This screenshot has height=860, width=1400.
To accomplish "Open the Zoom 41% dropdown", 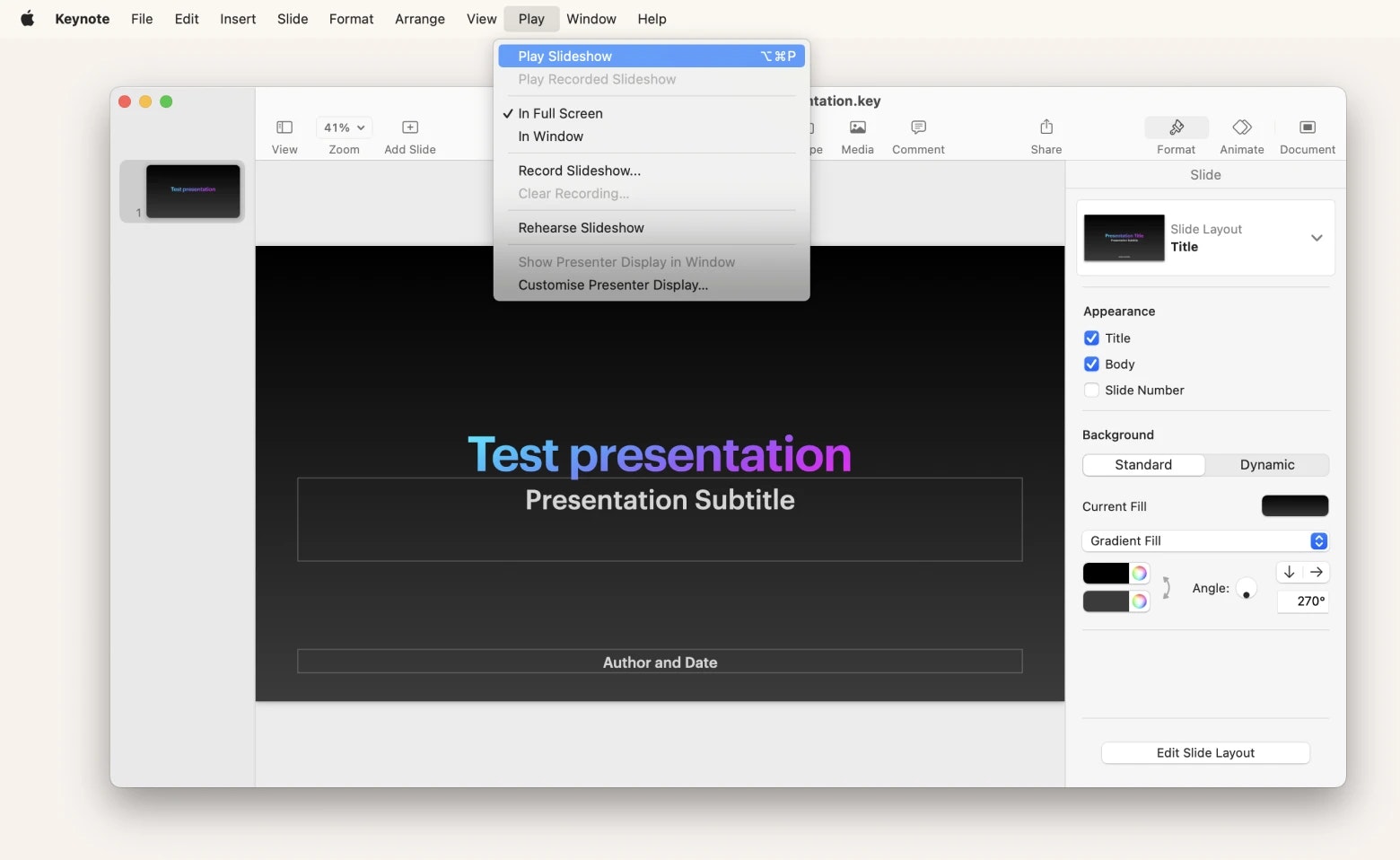I will (344, 127).
